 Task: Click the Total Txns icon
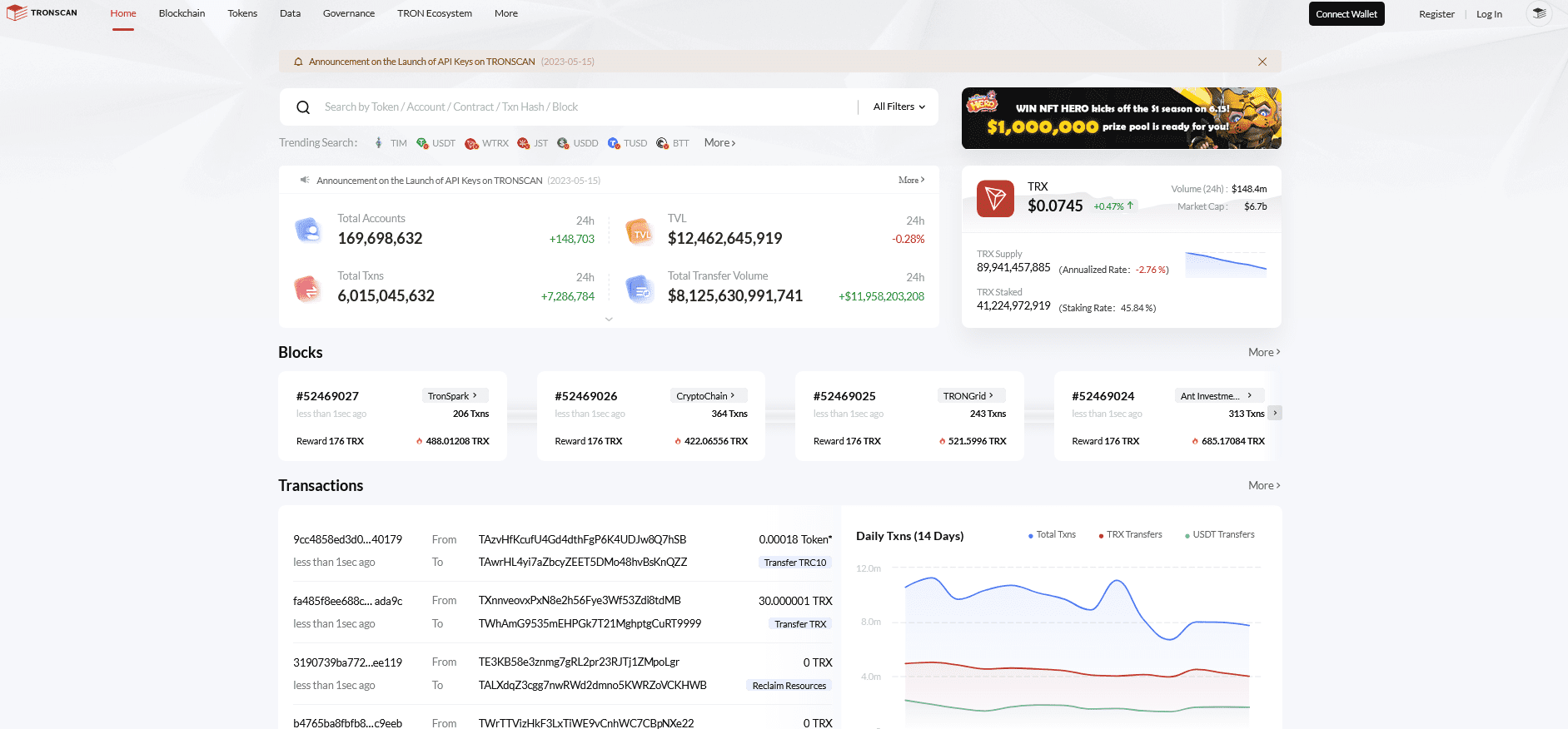(x=307, y=288)
